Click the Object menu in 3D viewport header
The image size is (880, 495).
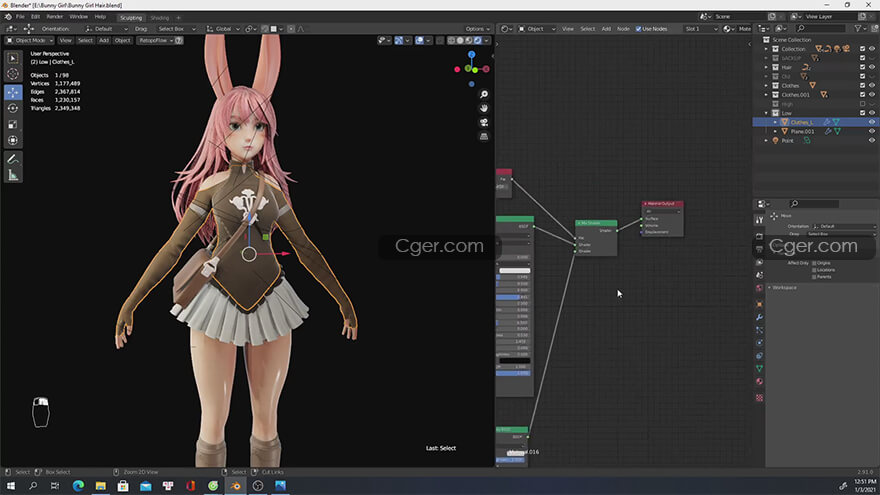122,40
